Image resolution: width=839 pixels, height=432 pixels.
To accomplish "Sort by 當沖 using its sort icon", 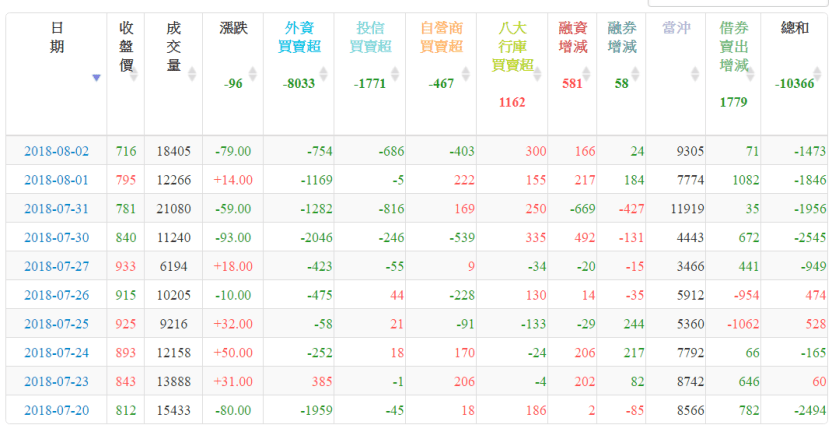I will (x=695, y=74).
